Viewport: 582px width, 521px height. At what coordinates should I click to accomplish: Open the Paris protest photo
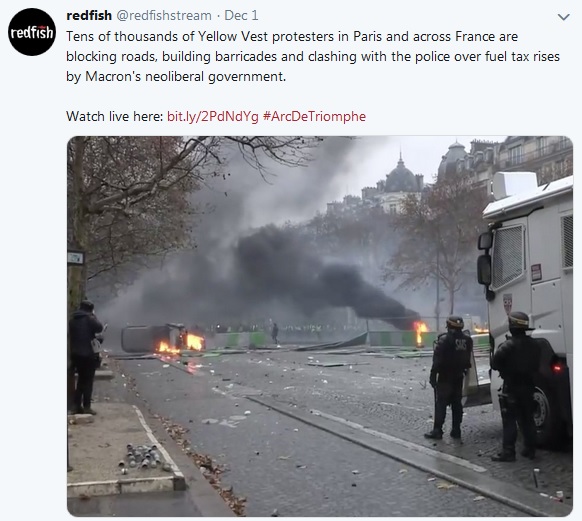[x=320, y=326]
